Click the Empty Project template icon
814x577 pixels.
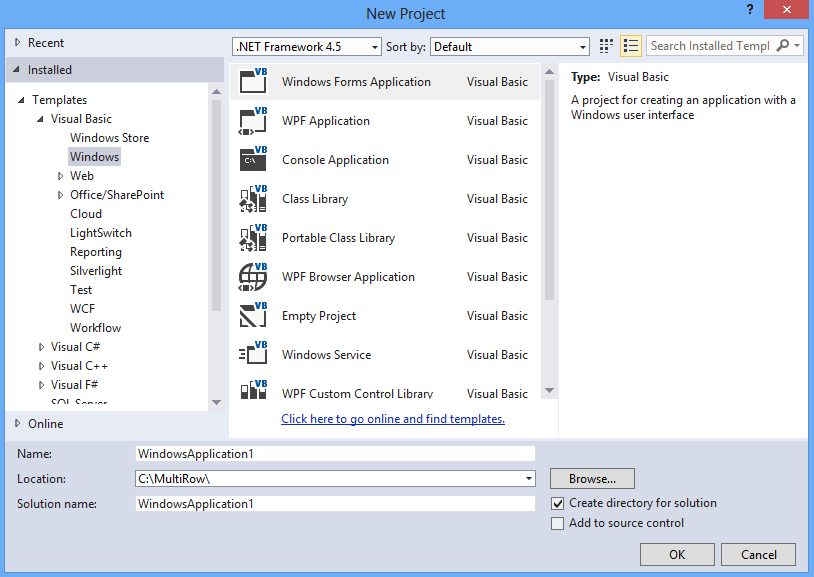[253, 315]
